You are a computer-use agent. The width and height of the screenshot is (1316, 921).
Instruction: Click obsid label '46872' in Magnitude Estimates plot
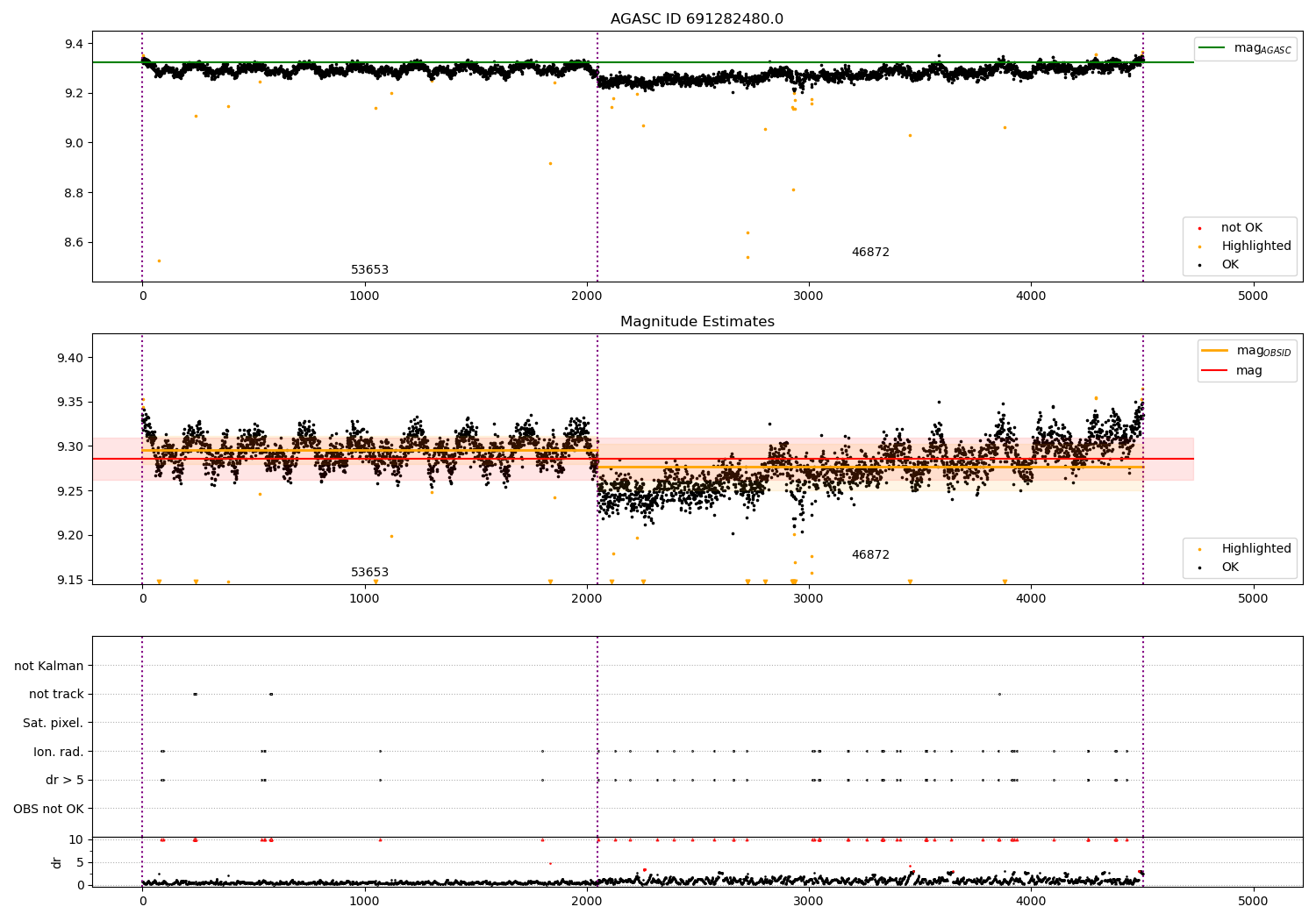tap(870, 555)
